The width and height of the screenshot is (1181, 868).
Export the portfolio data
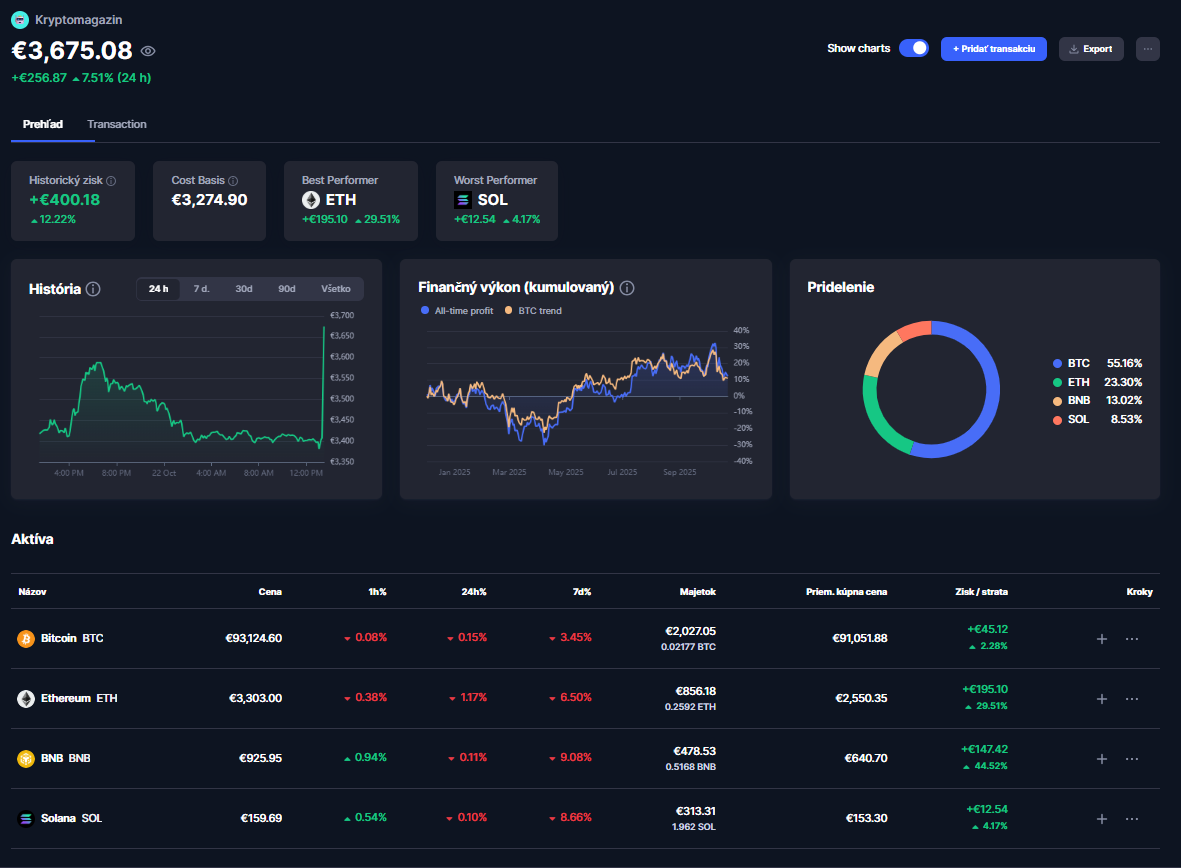pos(1090,48)
